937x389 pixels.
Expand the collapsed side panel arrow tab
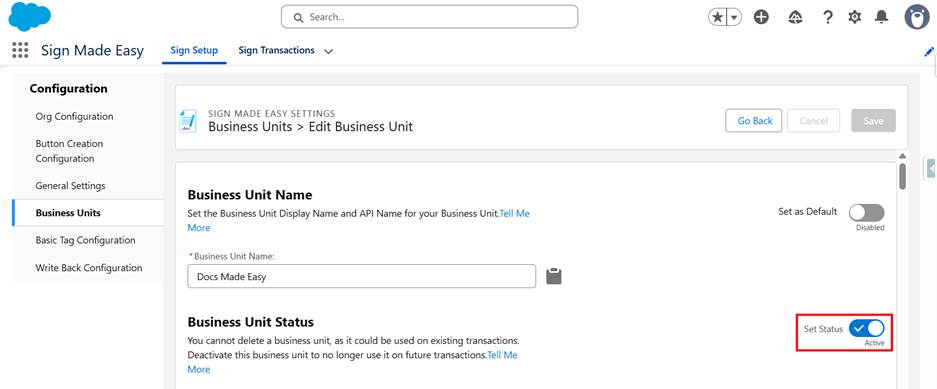(x=930, y=168)
